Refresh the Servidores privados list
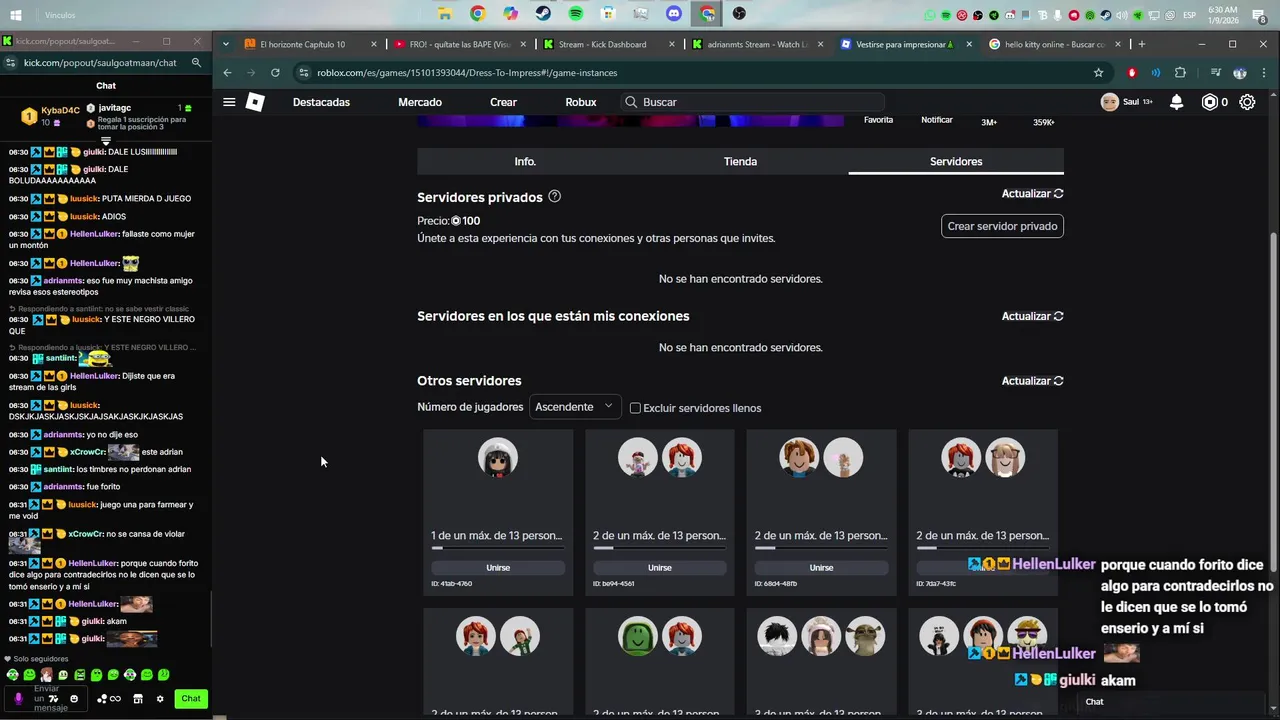This screenshot has height=720, width=1280. click(1032, 193)
